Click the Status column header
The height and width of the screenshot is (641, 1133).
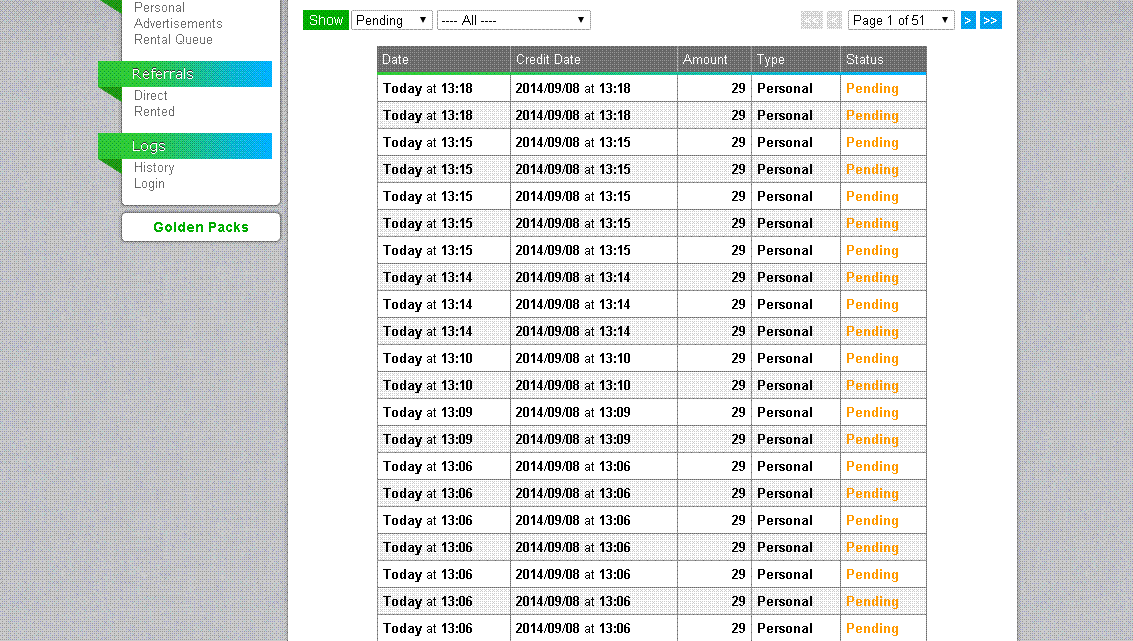click(884, 59)
